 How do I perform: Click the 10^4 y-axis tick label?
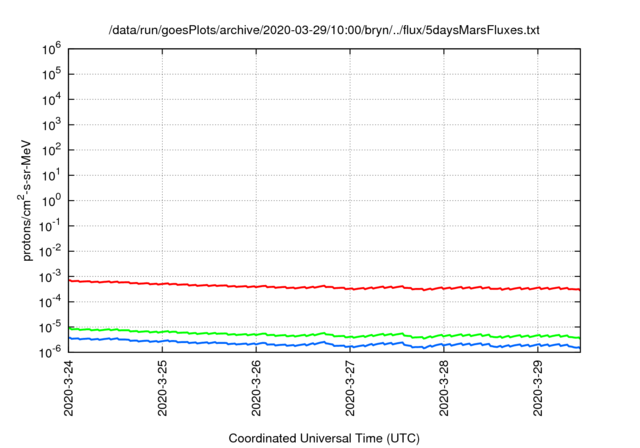coord(51,100)
